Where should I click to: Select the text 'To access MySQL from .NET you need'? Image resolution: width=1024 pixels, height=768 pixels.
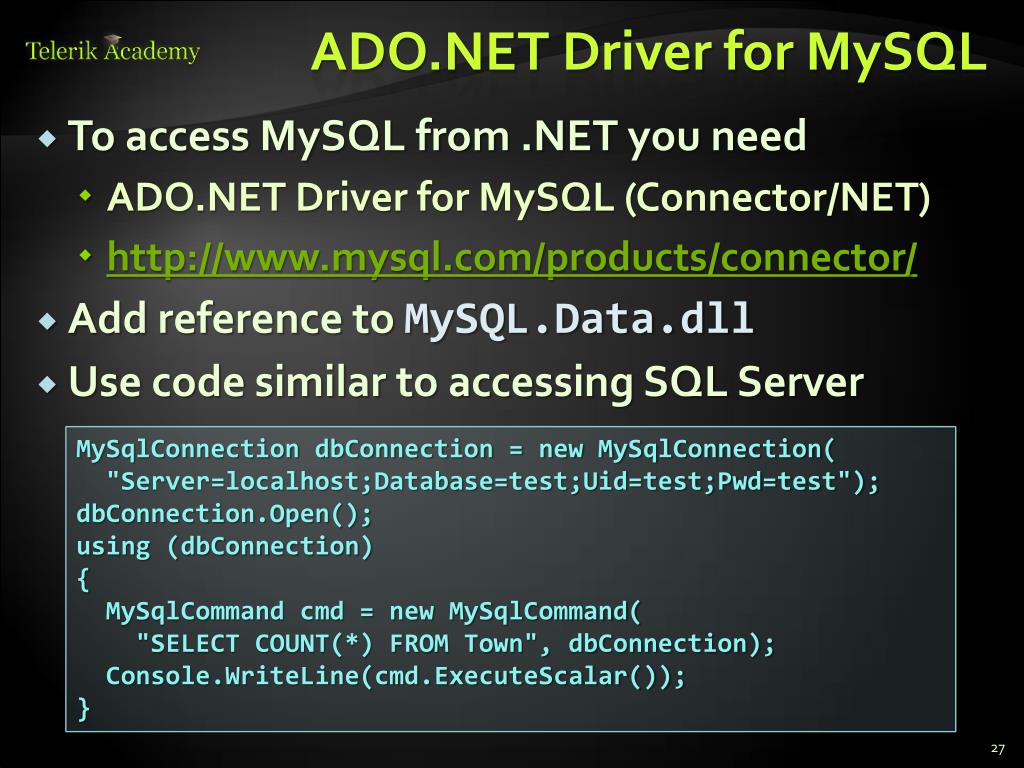pyautogui.click(x=437, y=136)
